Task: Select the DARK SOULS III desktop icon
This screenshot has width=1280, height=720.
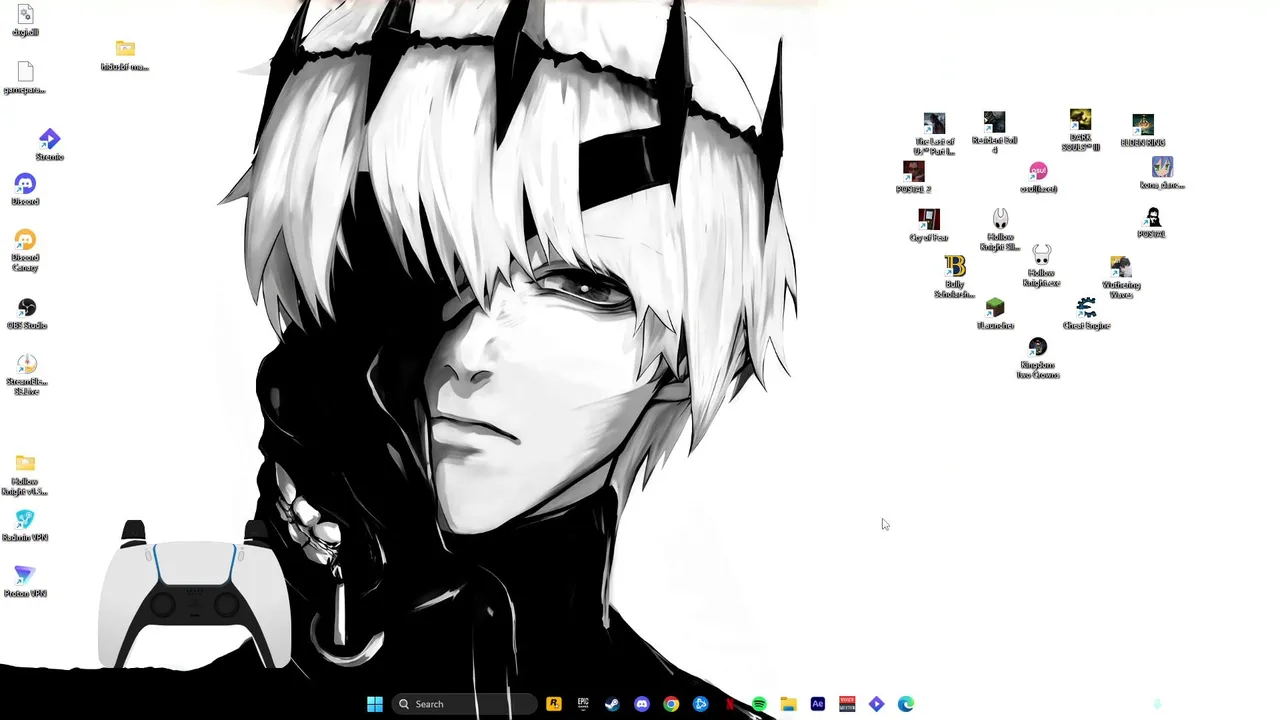Action: [x=1080, y=131]
